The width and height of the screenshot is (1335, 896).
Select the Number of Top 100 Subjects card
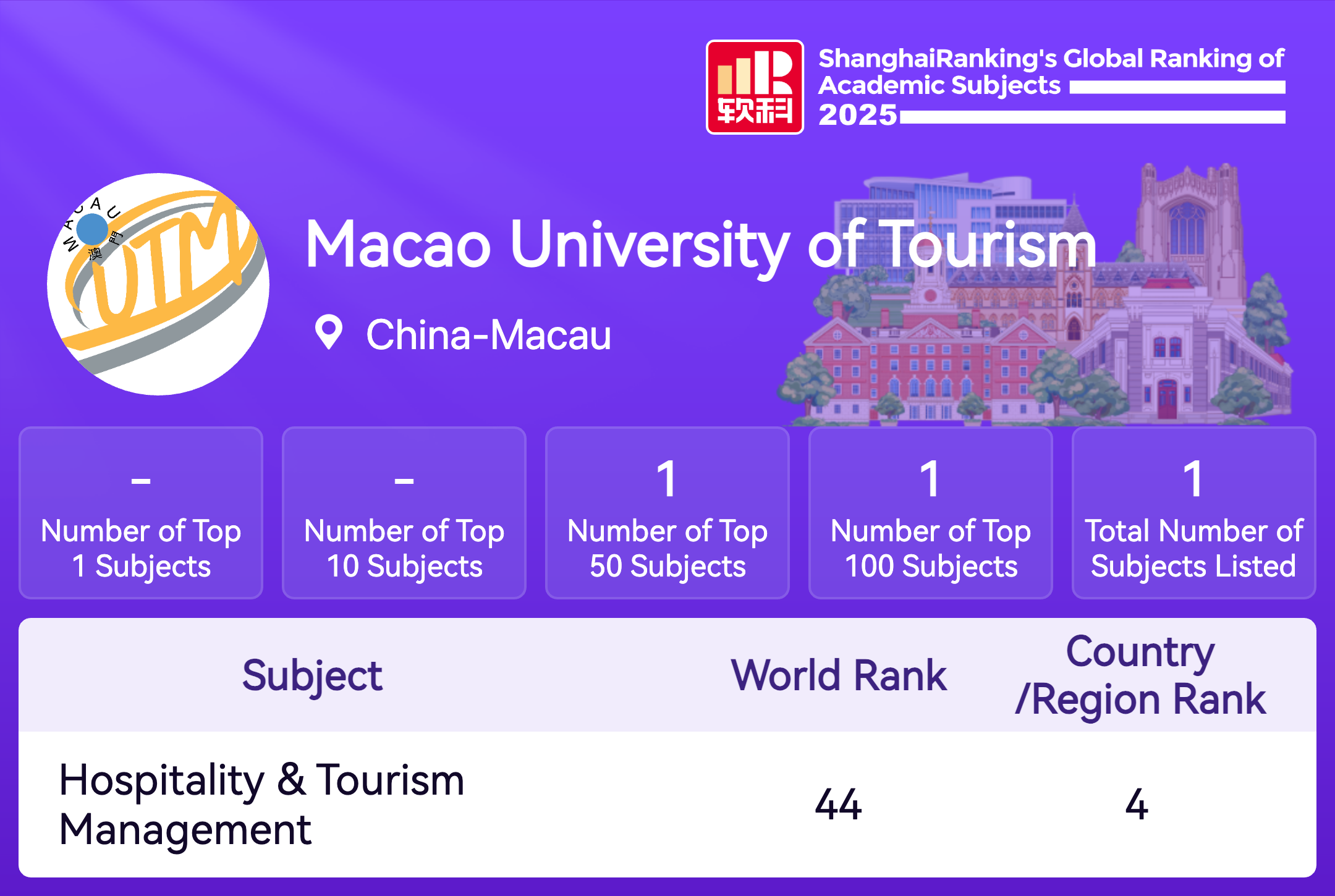click(931, 513)
